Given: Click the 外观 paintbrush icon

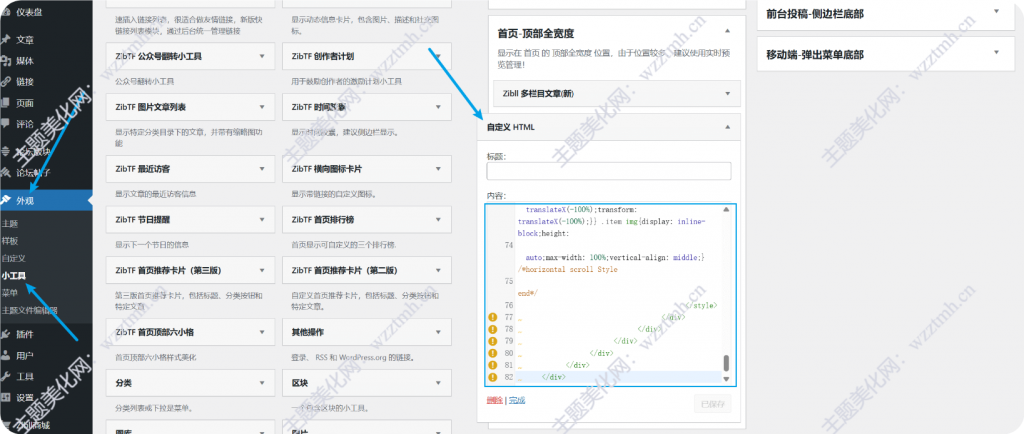Looking at the screenshot, I should [6, 200].
